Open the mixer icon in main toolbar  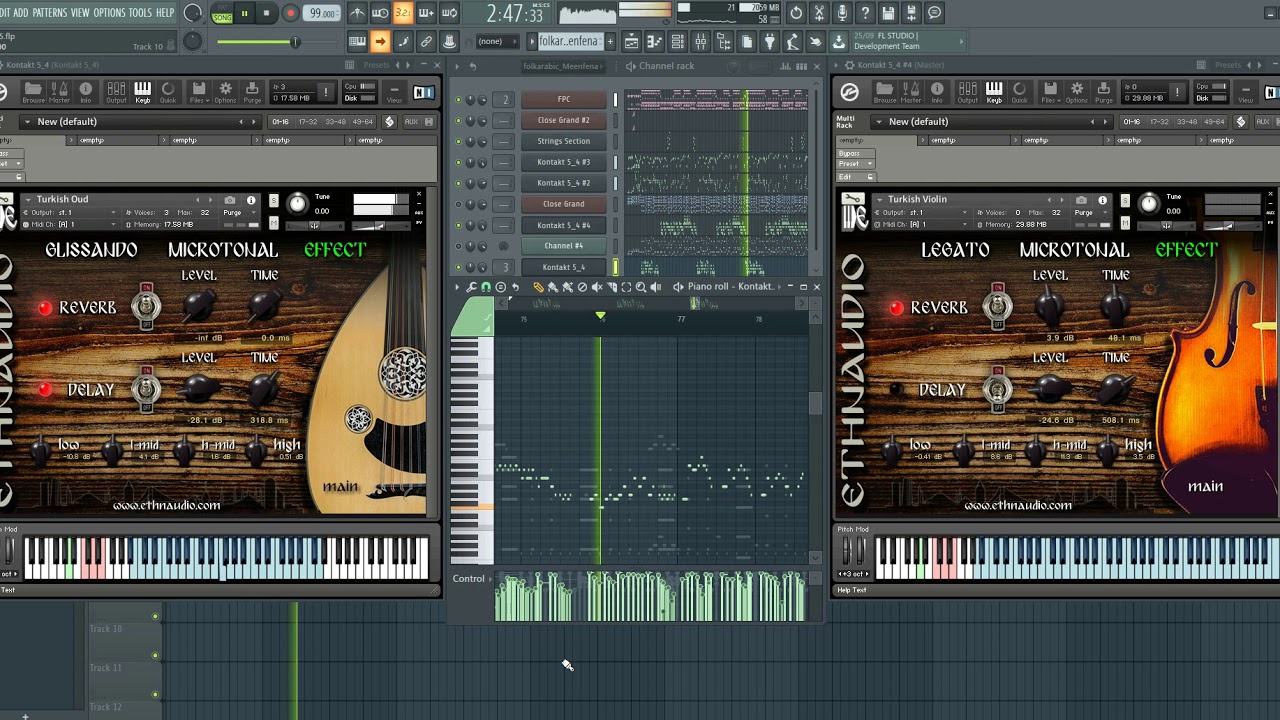tap(700, 42)
